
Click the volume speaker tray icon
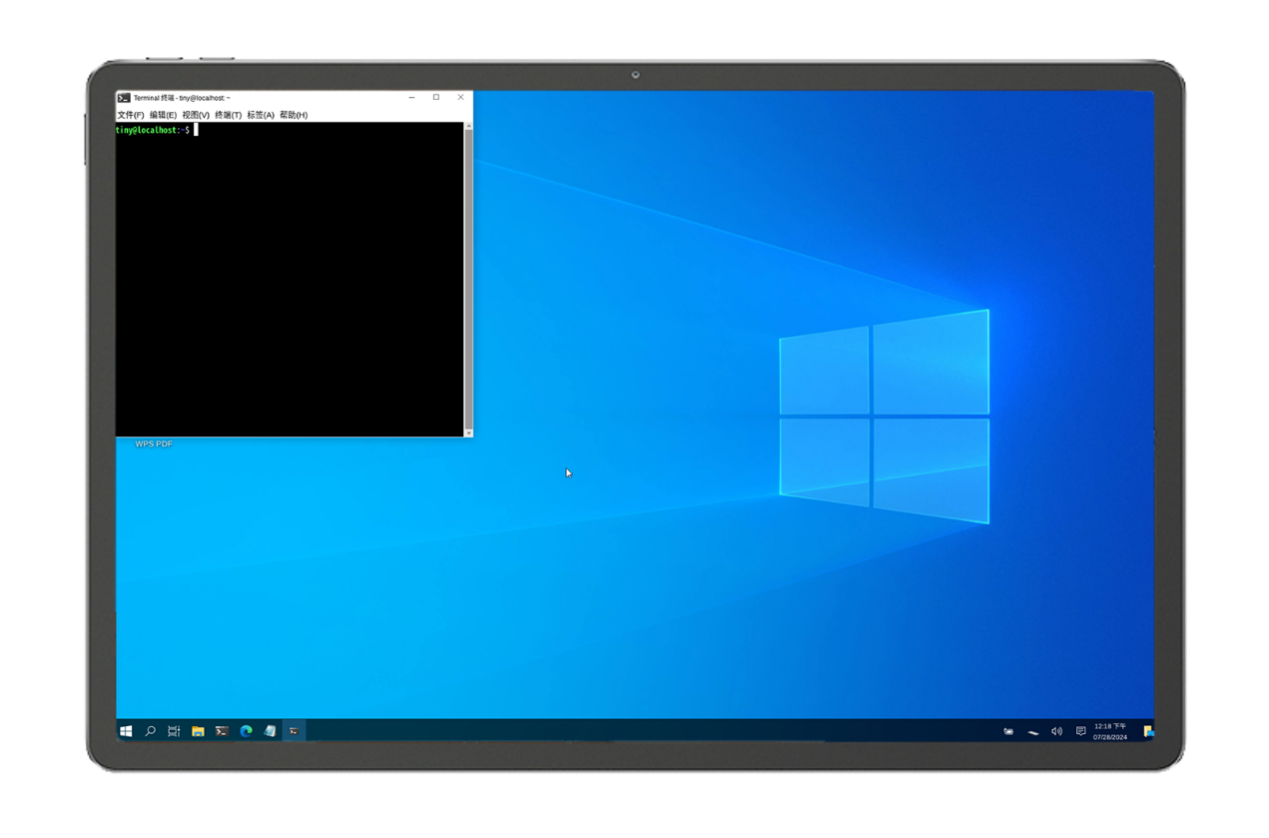[x=1057, y=731]
